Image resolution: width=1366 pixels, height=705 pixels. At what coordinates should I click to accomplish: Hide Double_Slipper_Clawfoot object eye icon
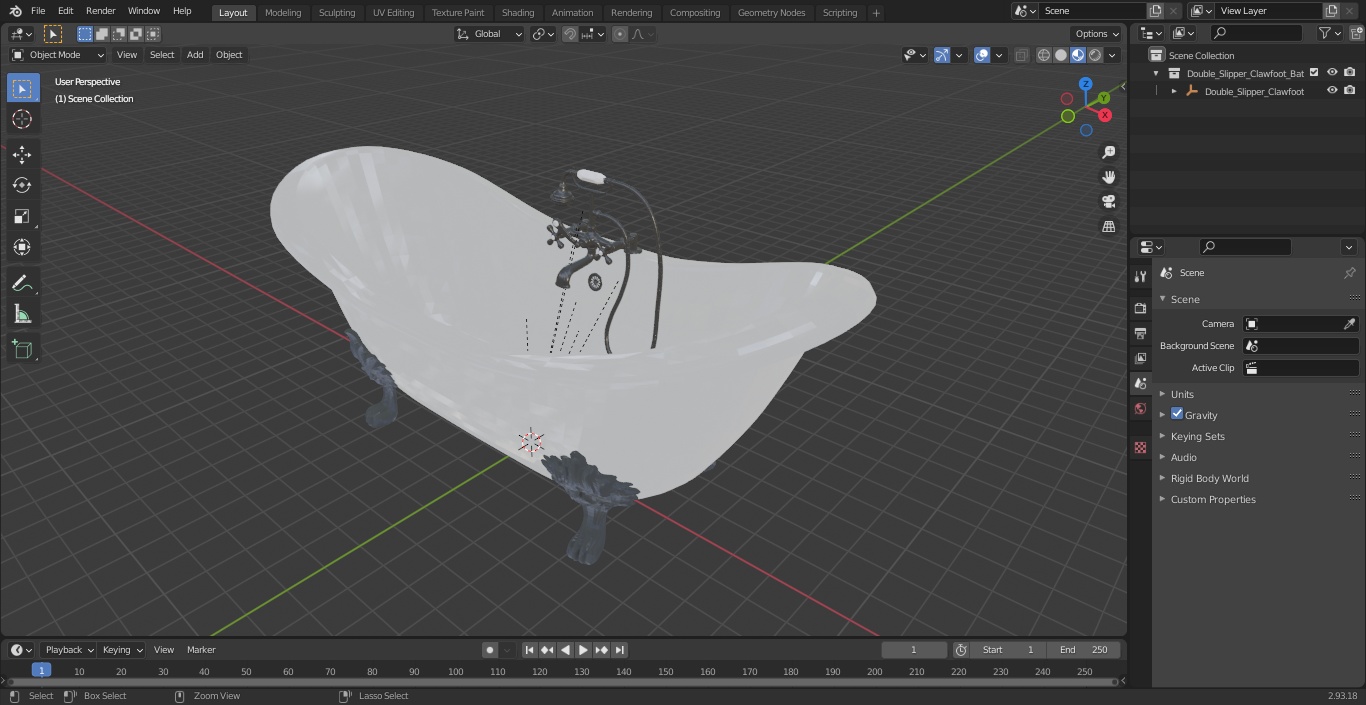coord(1332,91)
